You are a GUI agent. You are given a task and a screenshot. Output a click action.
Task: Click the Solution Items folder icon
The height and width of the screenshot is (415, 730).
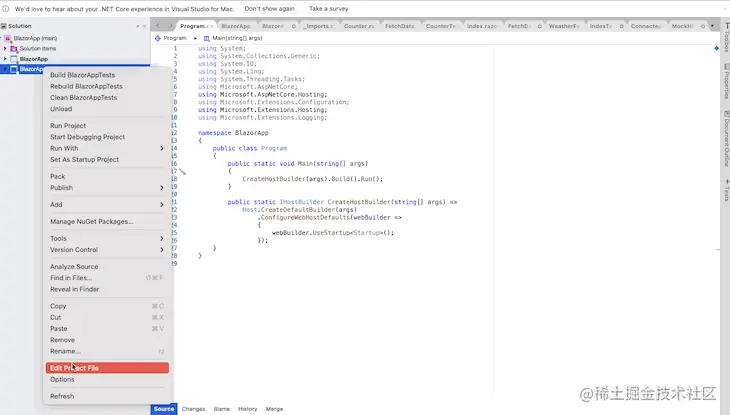coord(14,48)
